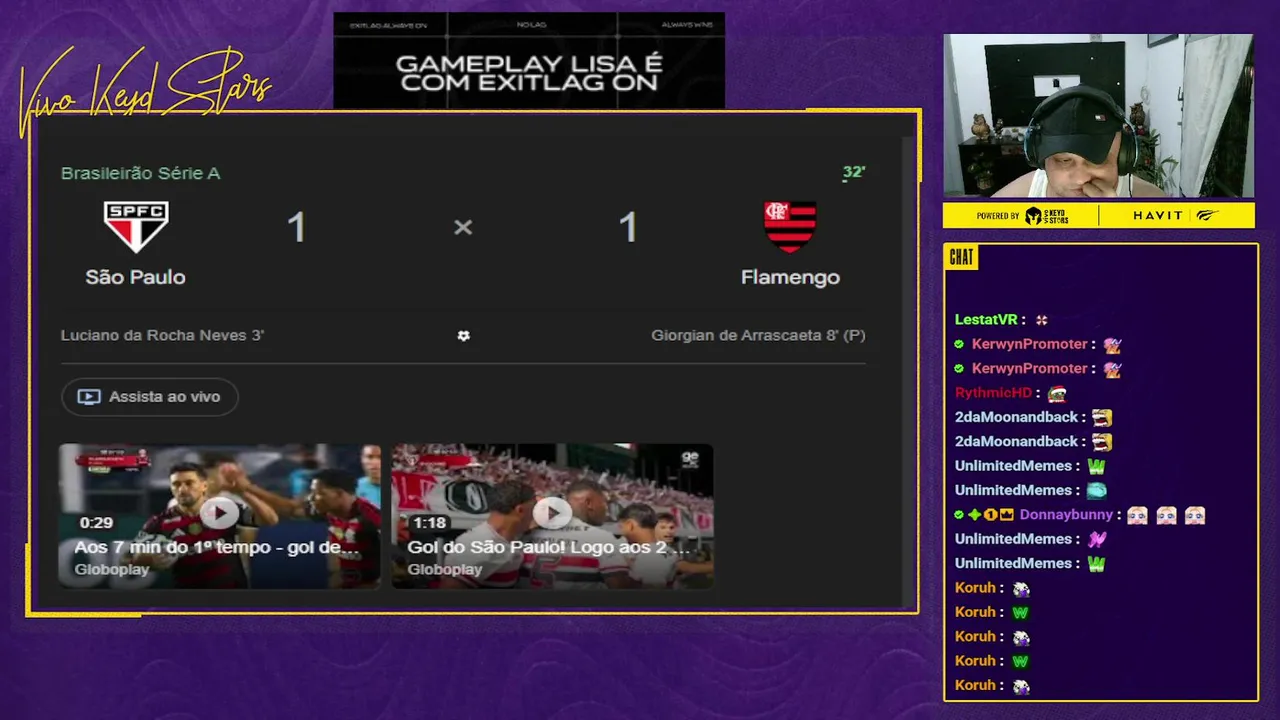Click the São Paulo team name
Image resolution: width=1280 pixels, height=720 pixels.
[135, 277]
